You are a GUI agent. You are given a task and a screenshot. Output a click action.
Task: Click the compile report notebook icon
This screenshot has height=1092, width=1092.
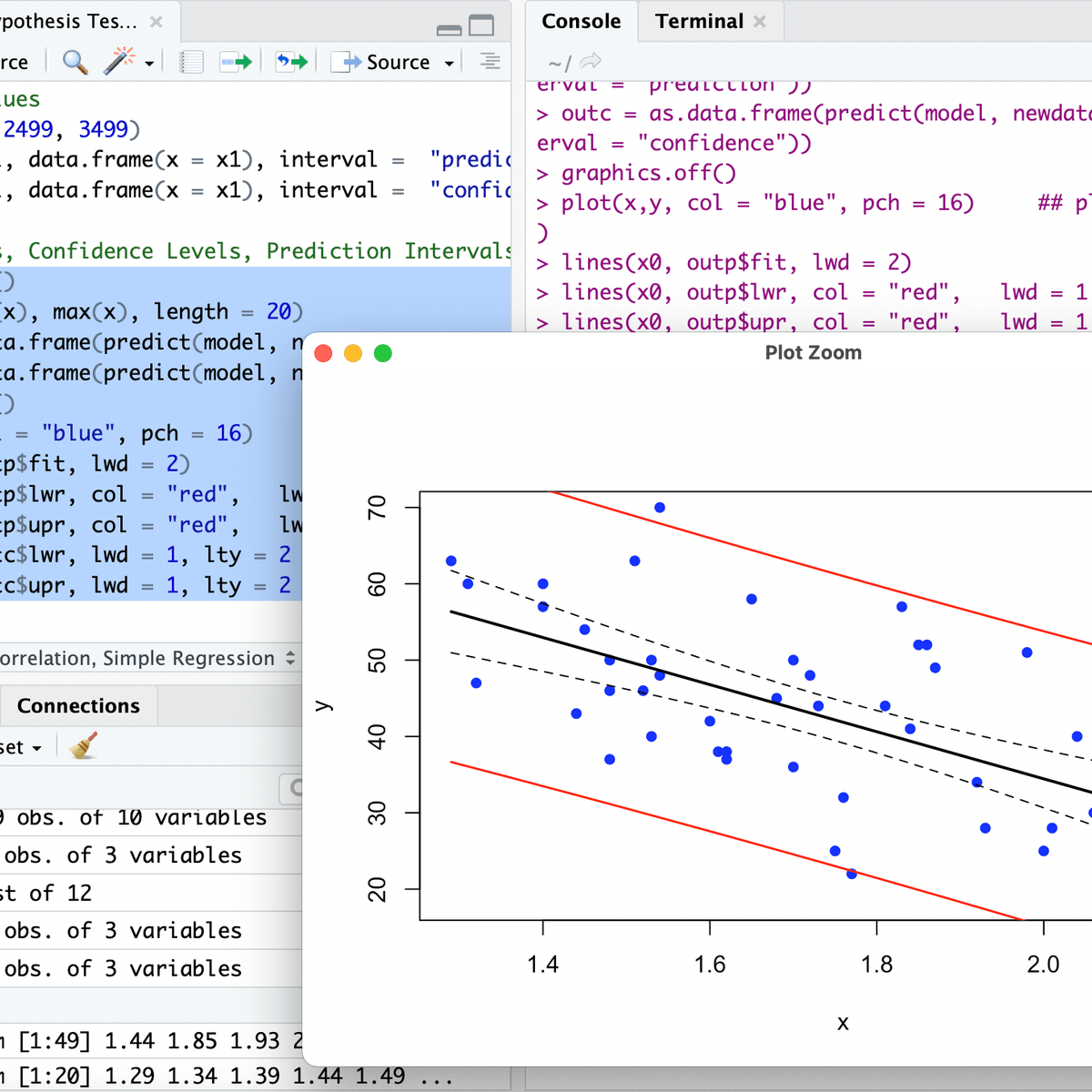[x=190, y=61]
